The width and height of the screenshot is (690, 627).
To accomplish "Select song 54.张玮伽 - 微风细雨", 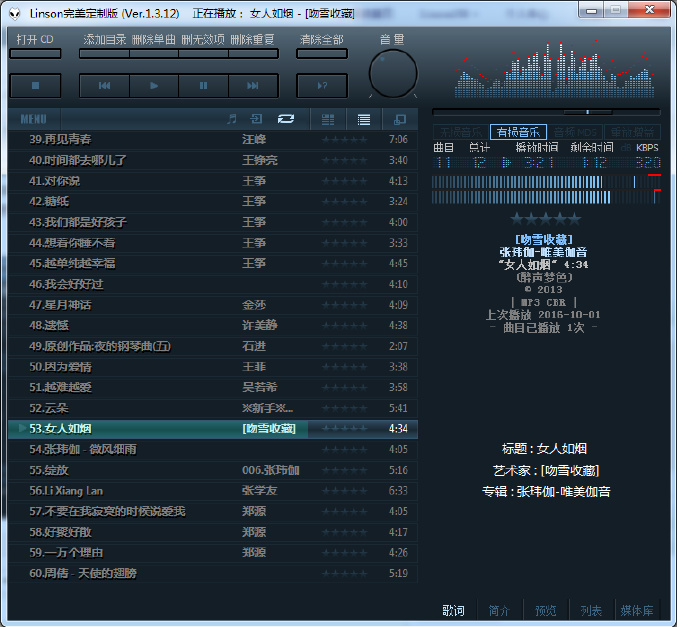I will click(213, 450).
